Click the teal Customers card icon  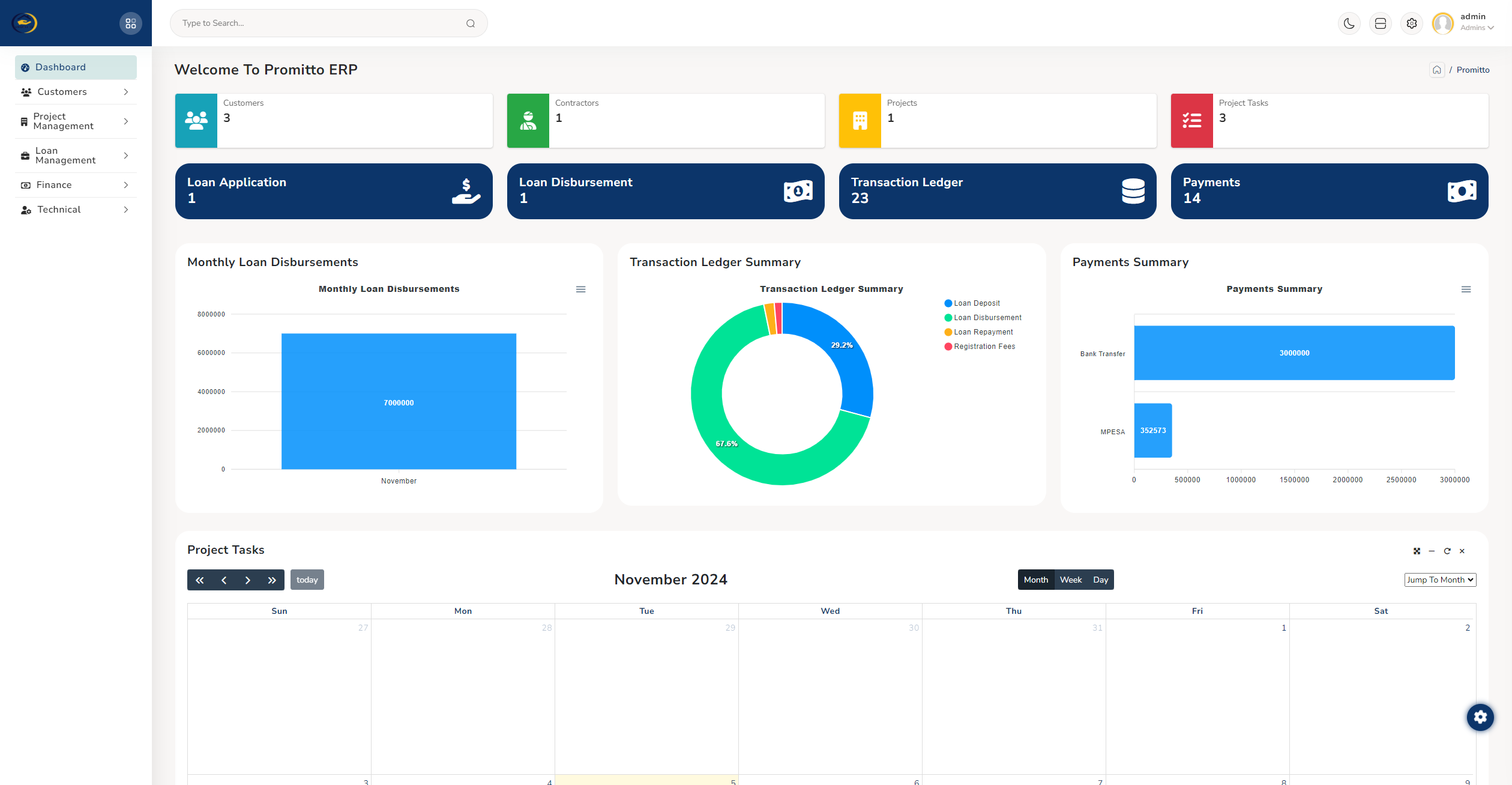196,121
